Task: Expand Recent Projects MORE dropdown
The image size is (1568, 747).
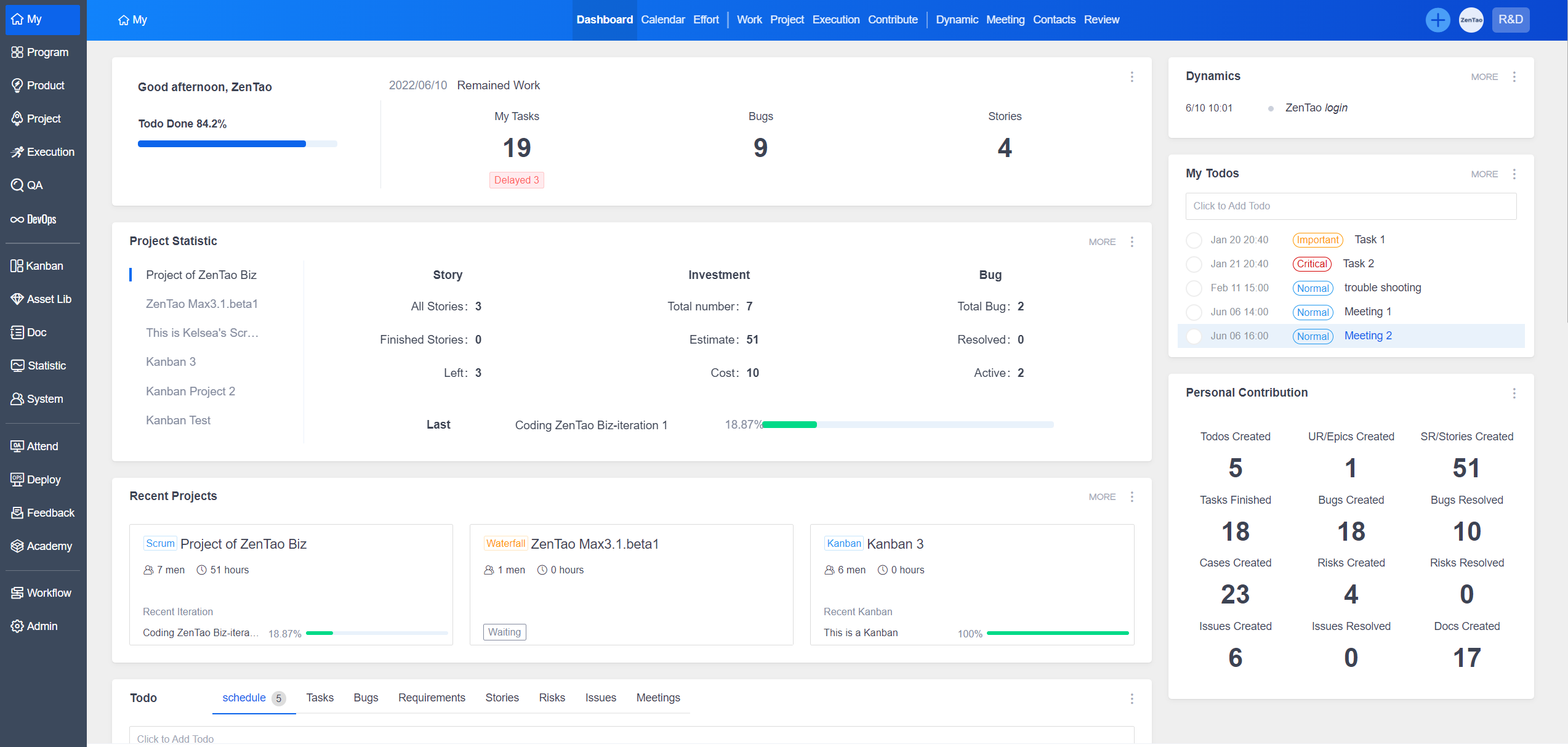Action: 1133,496
